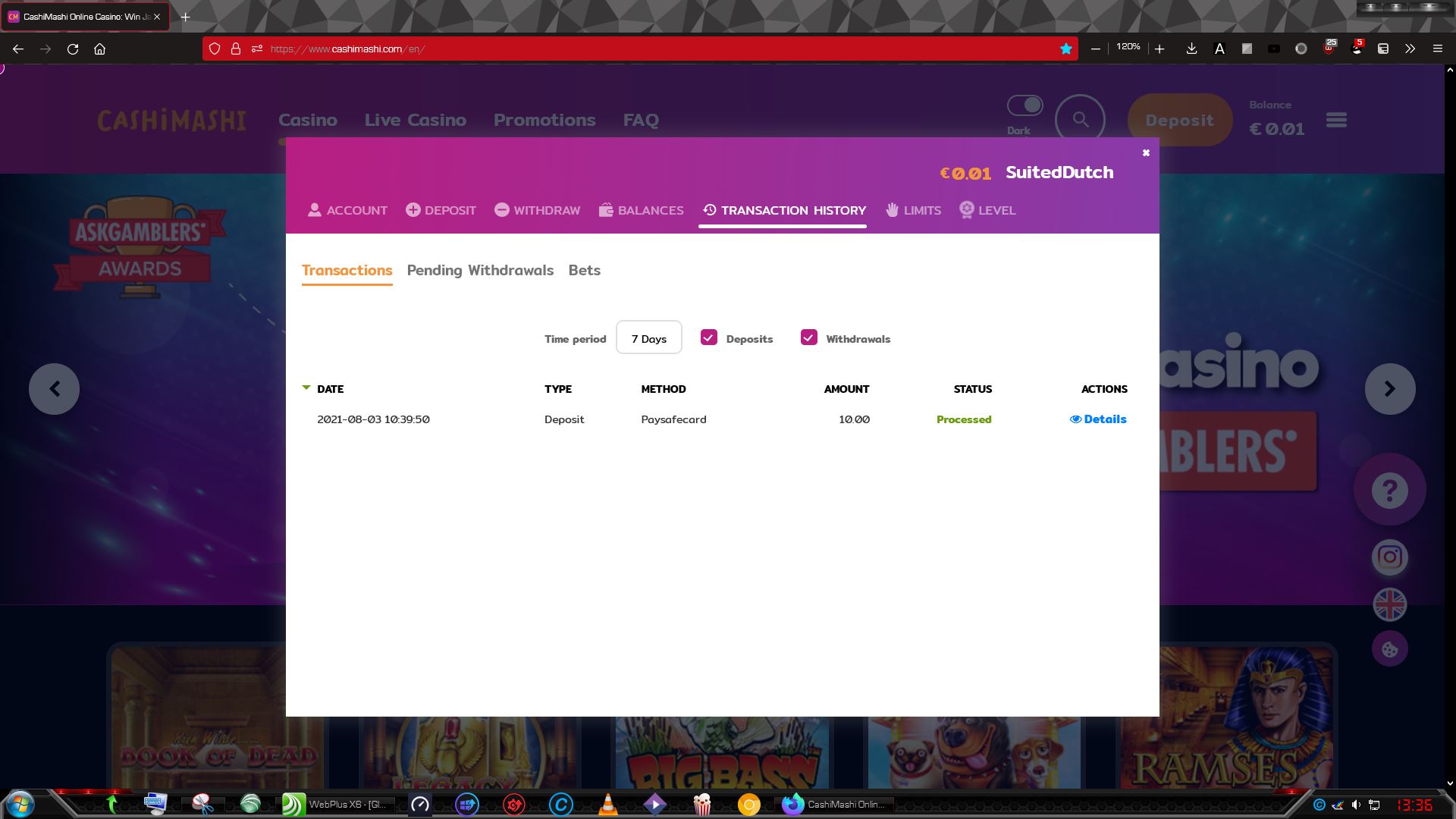The width and height of the screenshot is (1456, 819).
Task: Open a new browser tab
Action: [185, 17]
